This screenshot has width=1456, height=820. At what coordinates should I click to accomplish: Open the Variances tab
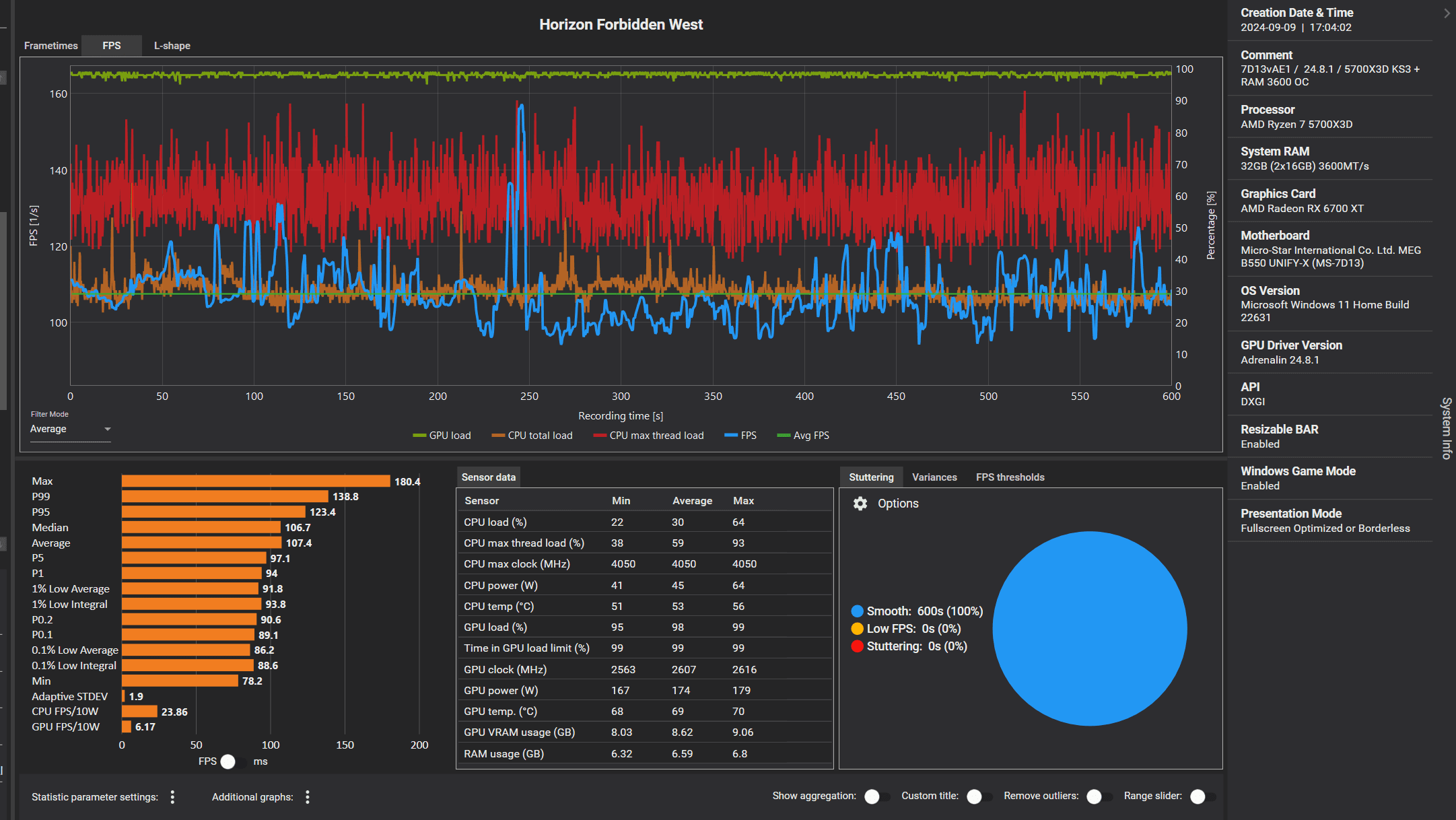point(934,477)
